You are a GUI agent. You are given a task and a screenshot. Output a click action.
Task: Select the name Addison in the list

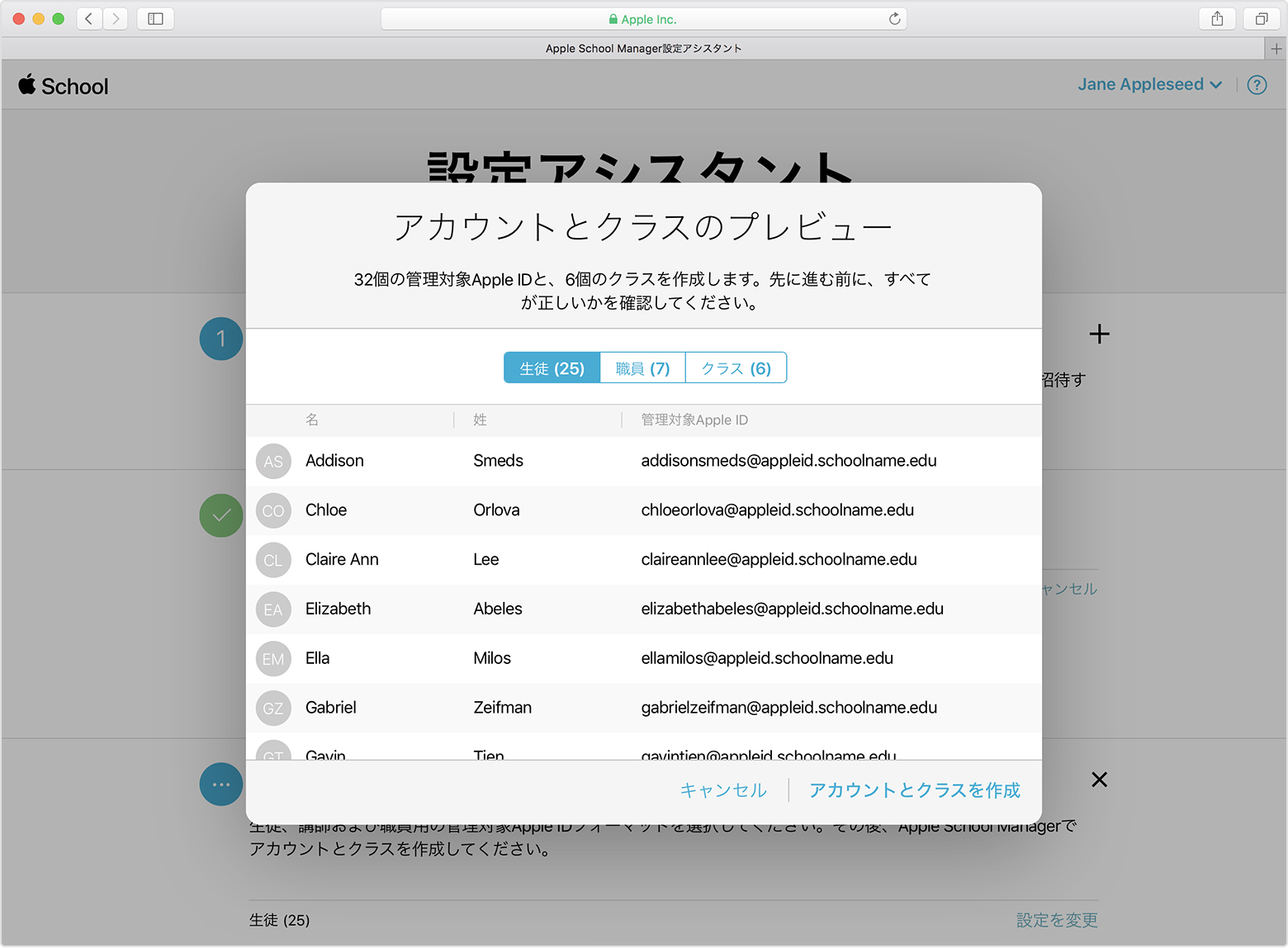pos(334,461)
